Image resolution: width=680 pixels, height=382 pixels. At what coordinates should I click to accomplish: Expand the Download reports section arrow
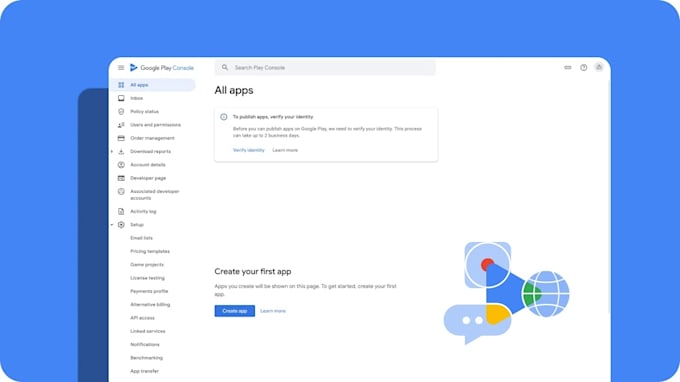pos(112,152)
